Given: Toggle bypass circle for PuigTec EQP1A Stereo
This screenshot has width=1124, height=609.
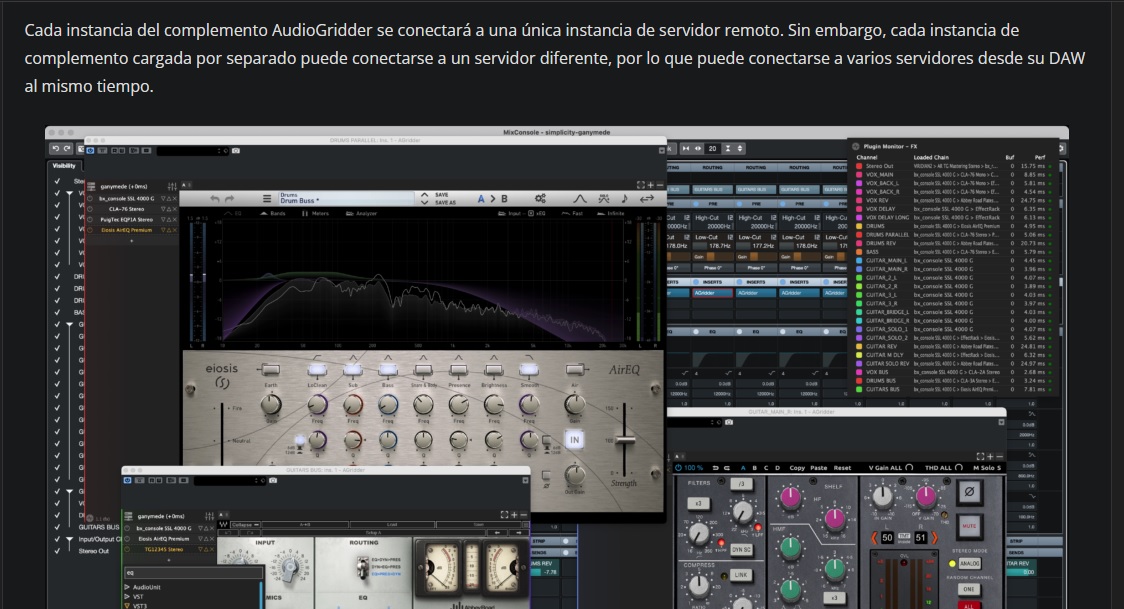Looking at the screenshot, I should (90, 219).
